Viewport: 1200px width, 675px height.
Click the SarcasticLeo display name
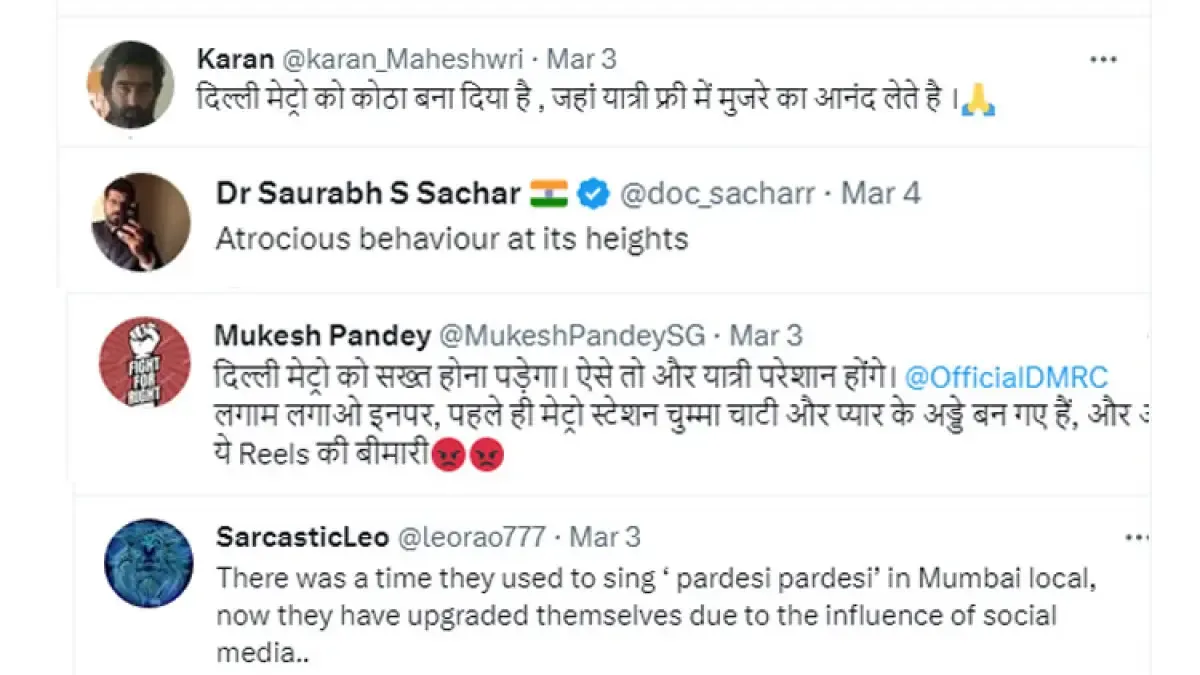click(x=301, y=536)
